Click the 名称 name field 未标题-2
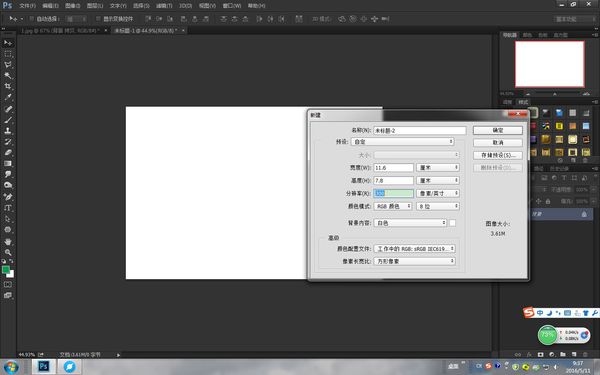The width and height of the screenshot is (600, 375). pos(420,130)
